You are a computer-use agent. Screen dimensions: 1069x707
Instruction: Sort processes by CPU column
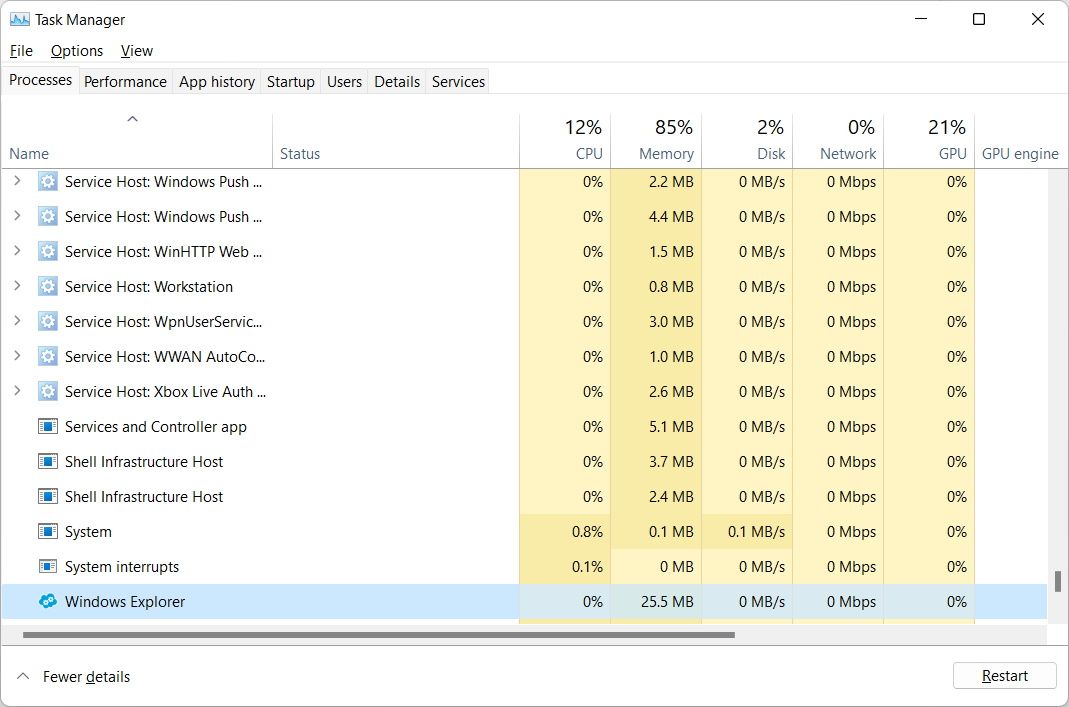point(565,140)
